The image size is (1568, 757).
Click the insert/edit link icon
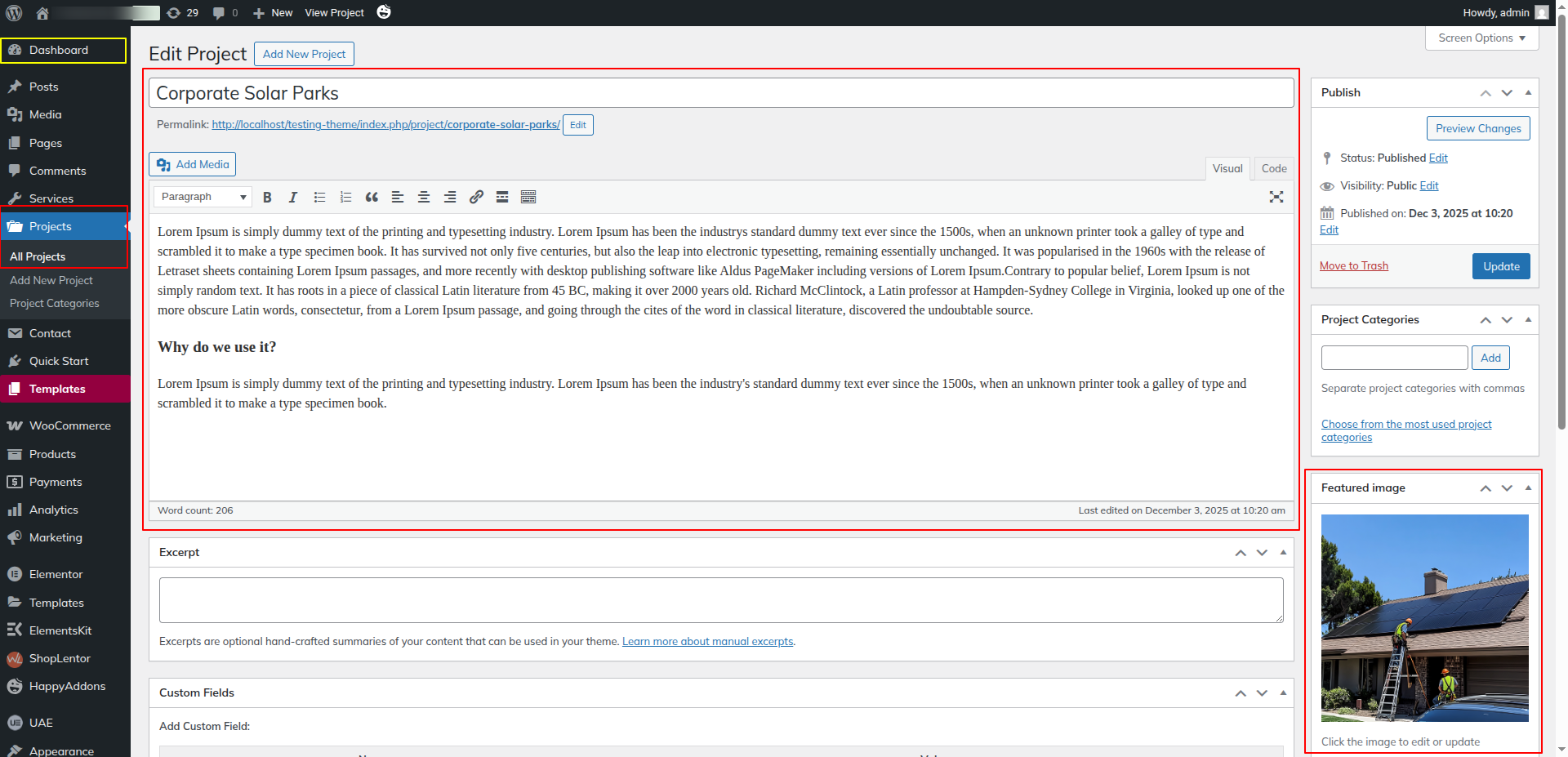pyautogui.click(x=476, y=197)
